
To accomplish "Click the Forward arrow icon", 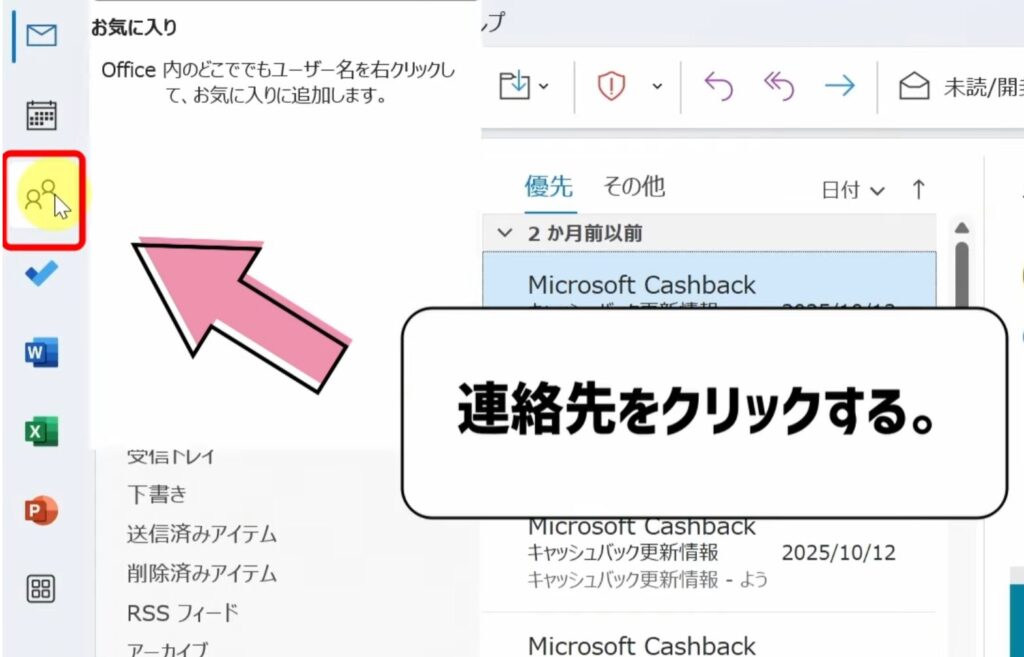I will tap(839, 86).
